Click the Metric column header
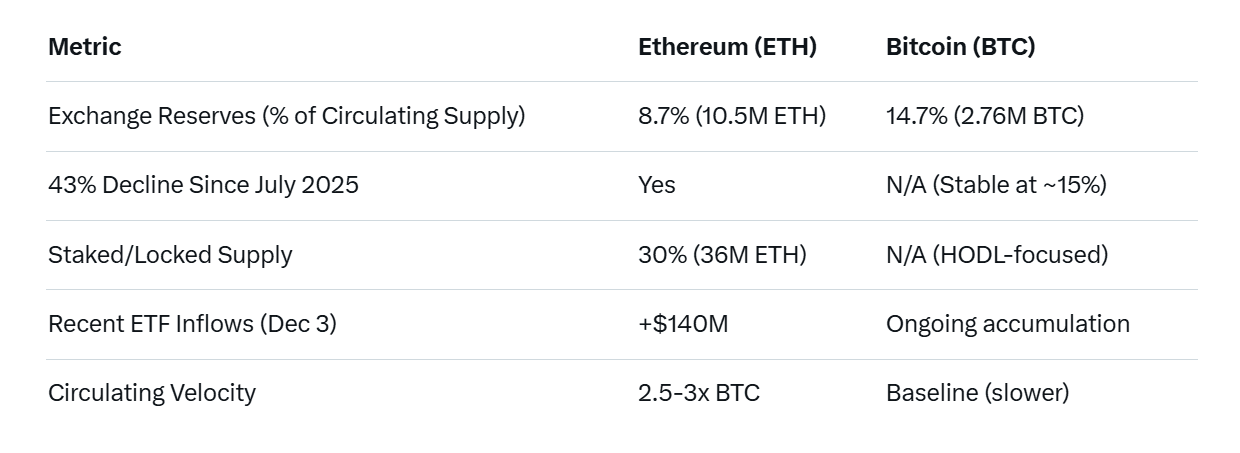Image resolution: width=1240 pixels, height=453 pixels. (85, 47)
